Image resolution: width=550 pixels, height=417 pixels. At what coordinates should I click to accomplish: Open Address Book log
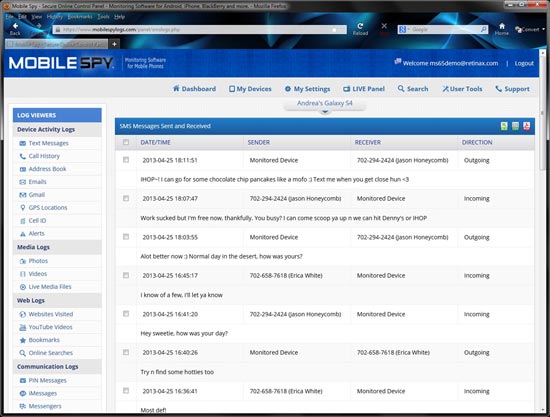pos(47,169)
